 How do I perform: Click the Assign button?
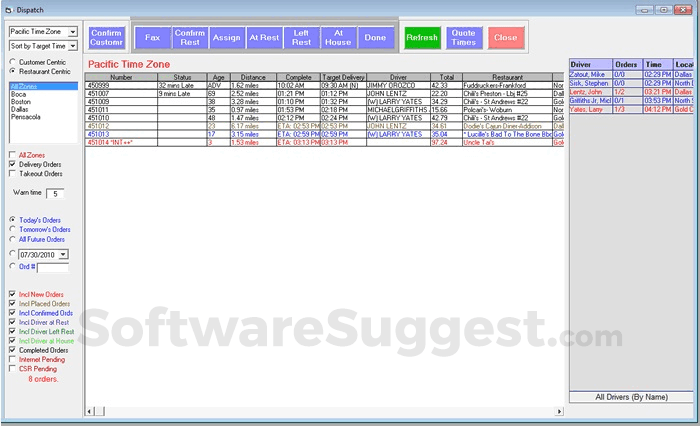226,38
